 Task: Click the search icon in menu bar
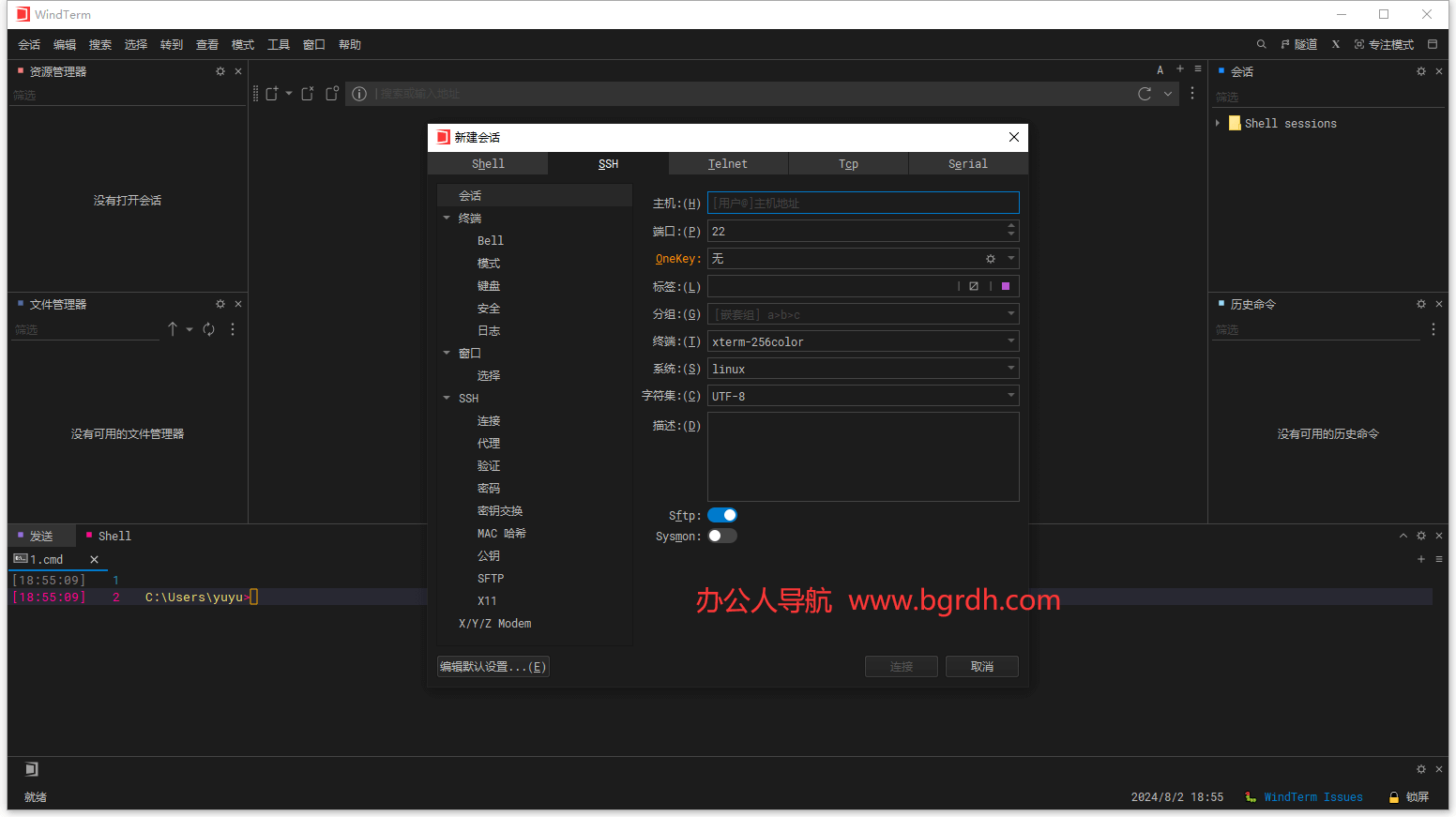(1261, 44)
